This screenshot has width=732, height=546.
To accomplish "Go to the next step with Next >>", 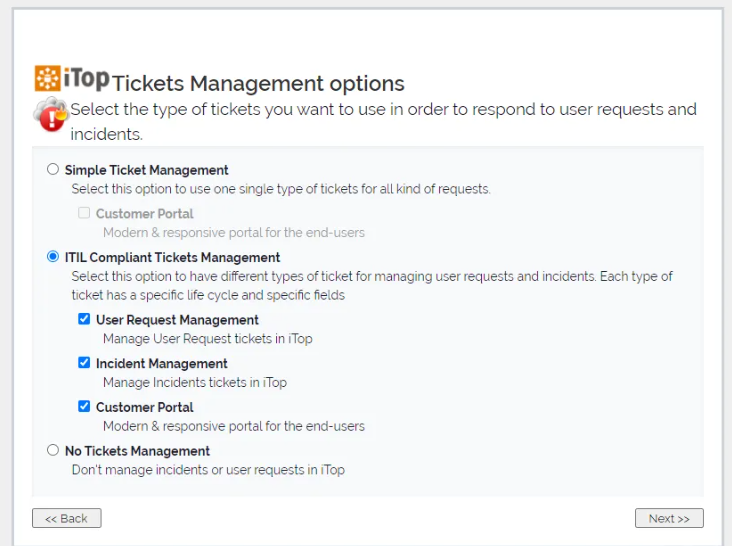I will (669, 518).
